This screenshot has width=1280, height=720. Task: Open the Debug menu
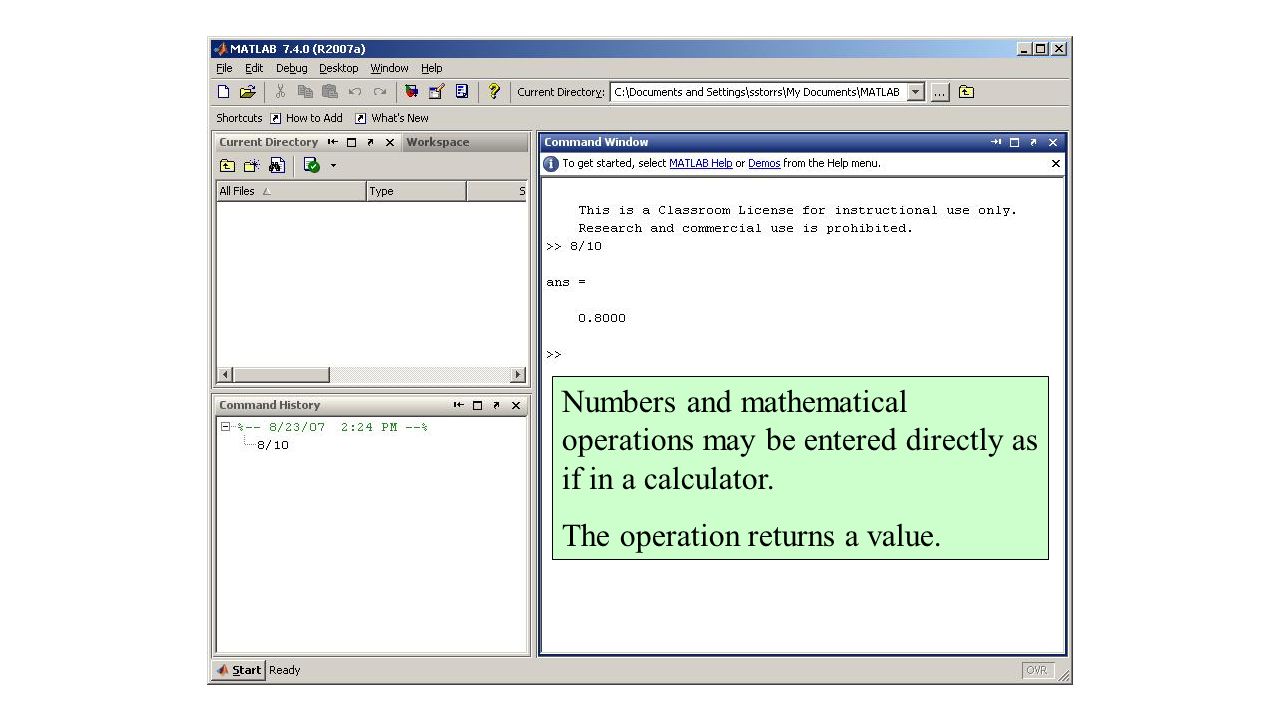click(x=292, y=68)
